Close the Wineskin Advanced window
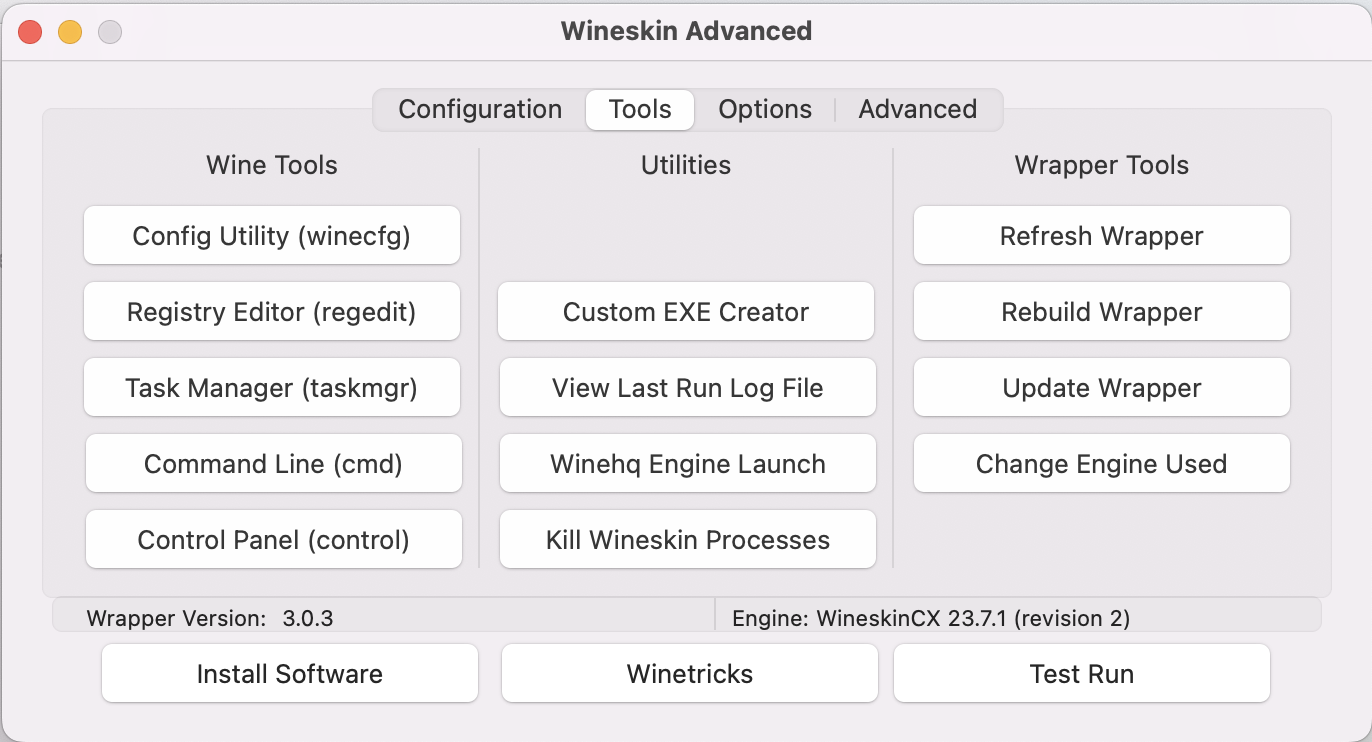 30,32
